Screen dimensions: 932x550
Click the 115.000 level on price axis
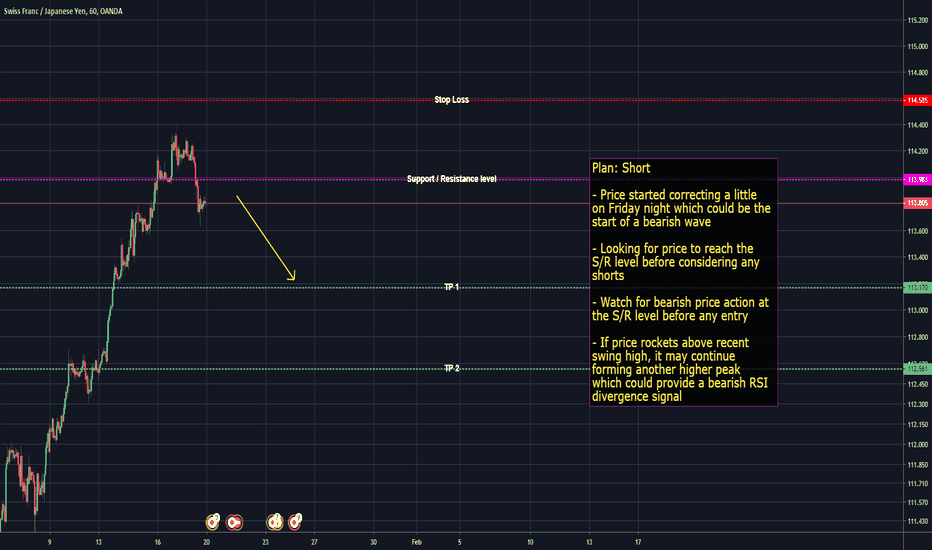click(916, 46)
